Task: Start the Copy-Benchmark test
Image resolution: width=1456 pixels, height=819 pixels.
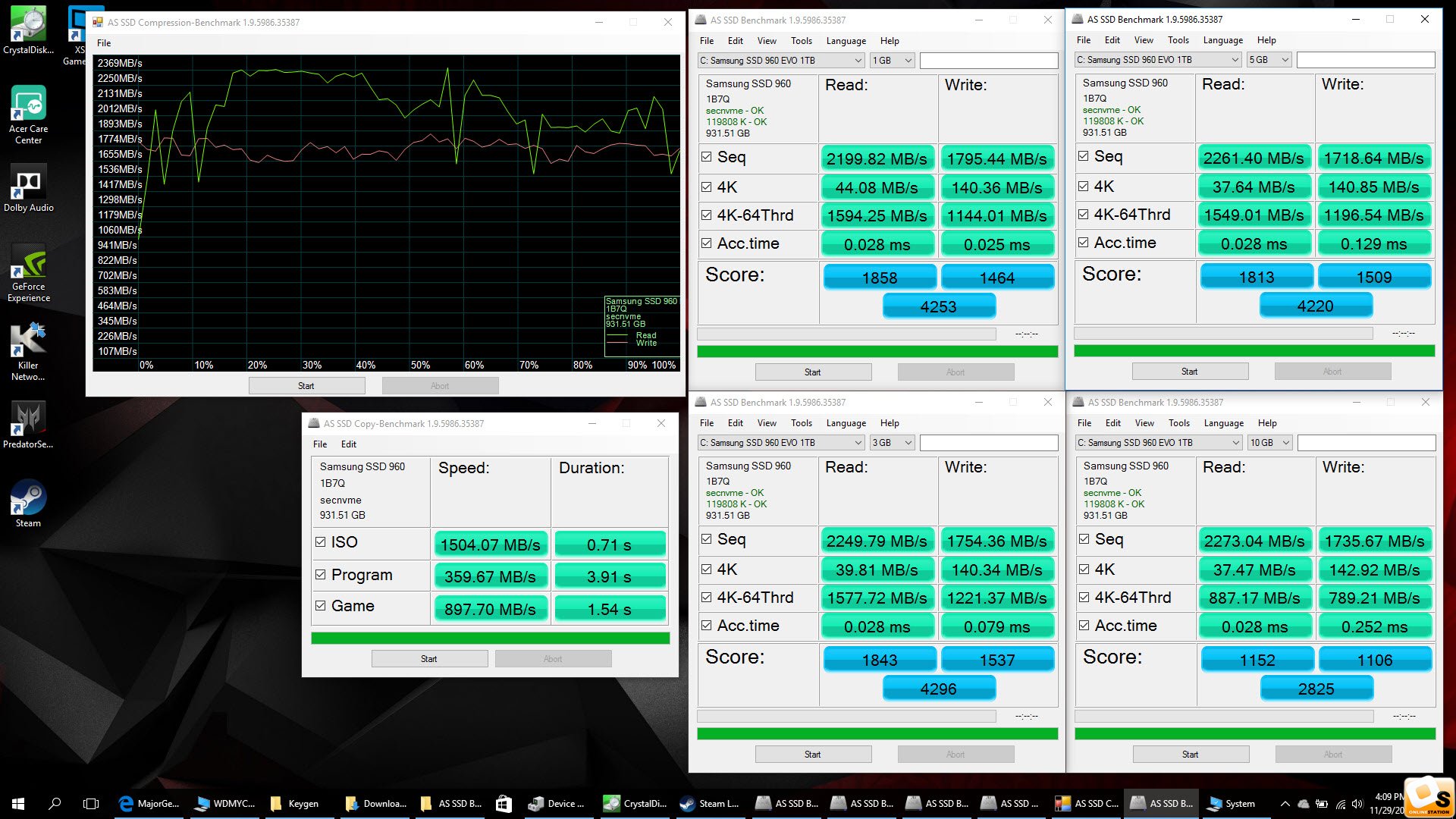Action: coord(429,659)
